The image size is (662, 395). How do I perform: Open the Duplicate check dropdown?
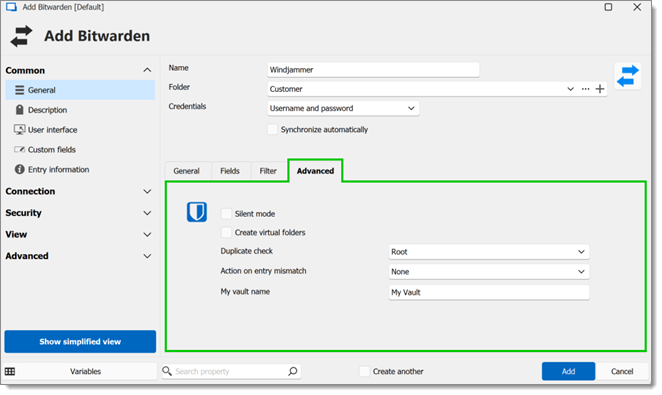point(489,252)
